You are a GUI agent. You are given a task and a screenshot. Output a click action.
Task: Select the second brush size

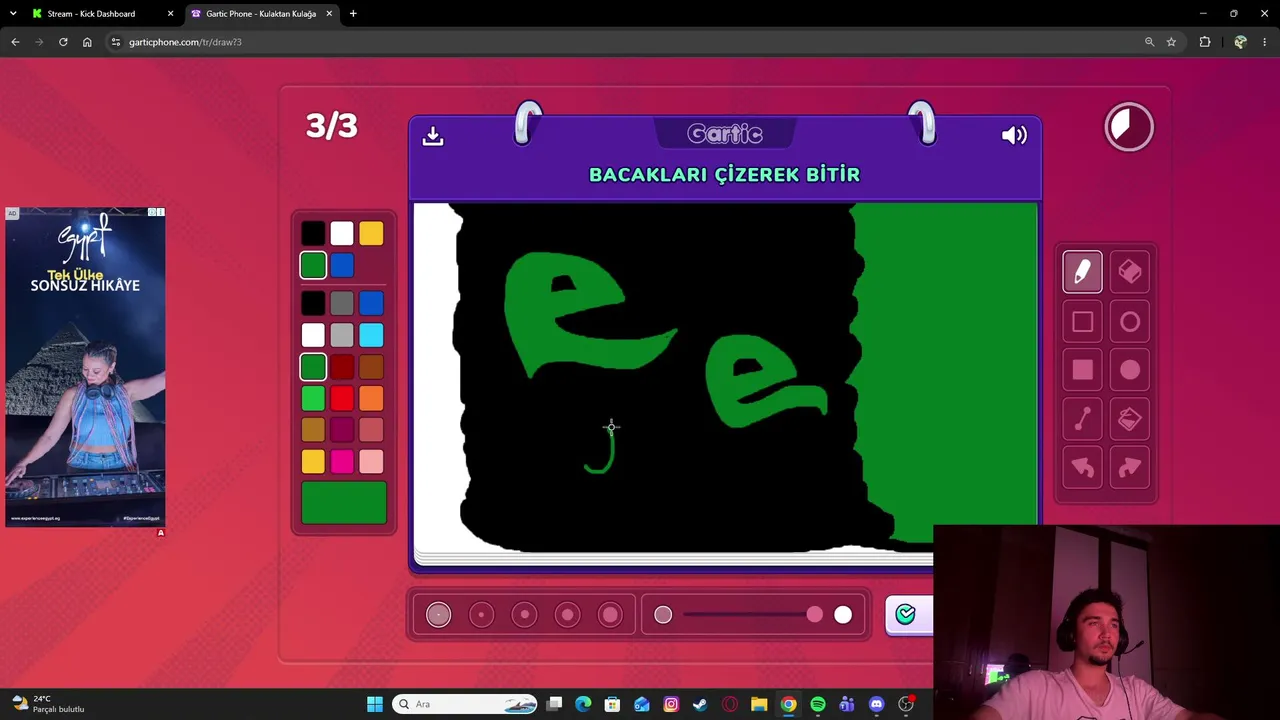click(x=481, y=615)
